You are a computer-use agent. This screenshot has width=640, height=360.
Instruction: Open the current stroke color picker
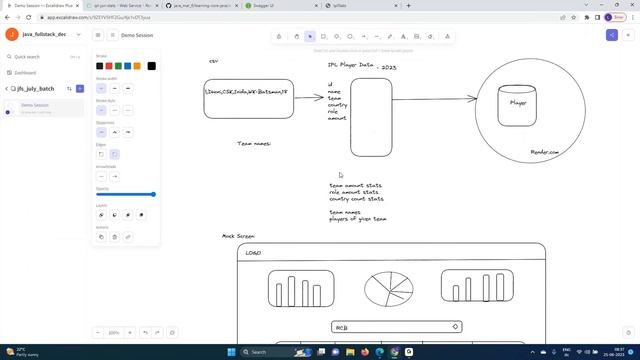coord(151,66)
